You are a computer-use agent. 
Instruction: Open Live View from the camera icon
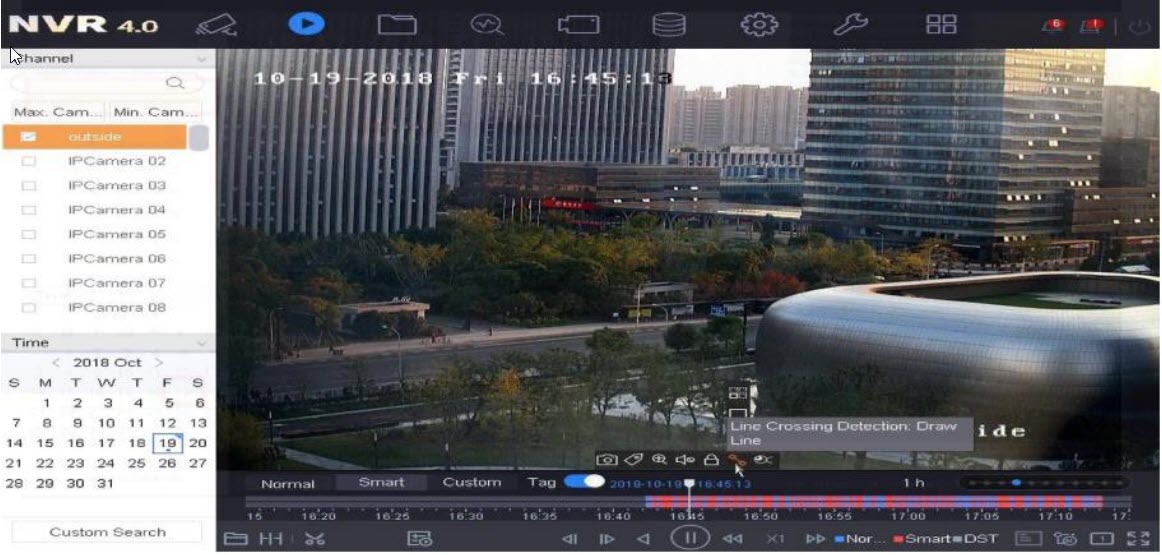pyautogui.click(x=215, y=25)
